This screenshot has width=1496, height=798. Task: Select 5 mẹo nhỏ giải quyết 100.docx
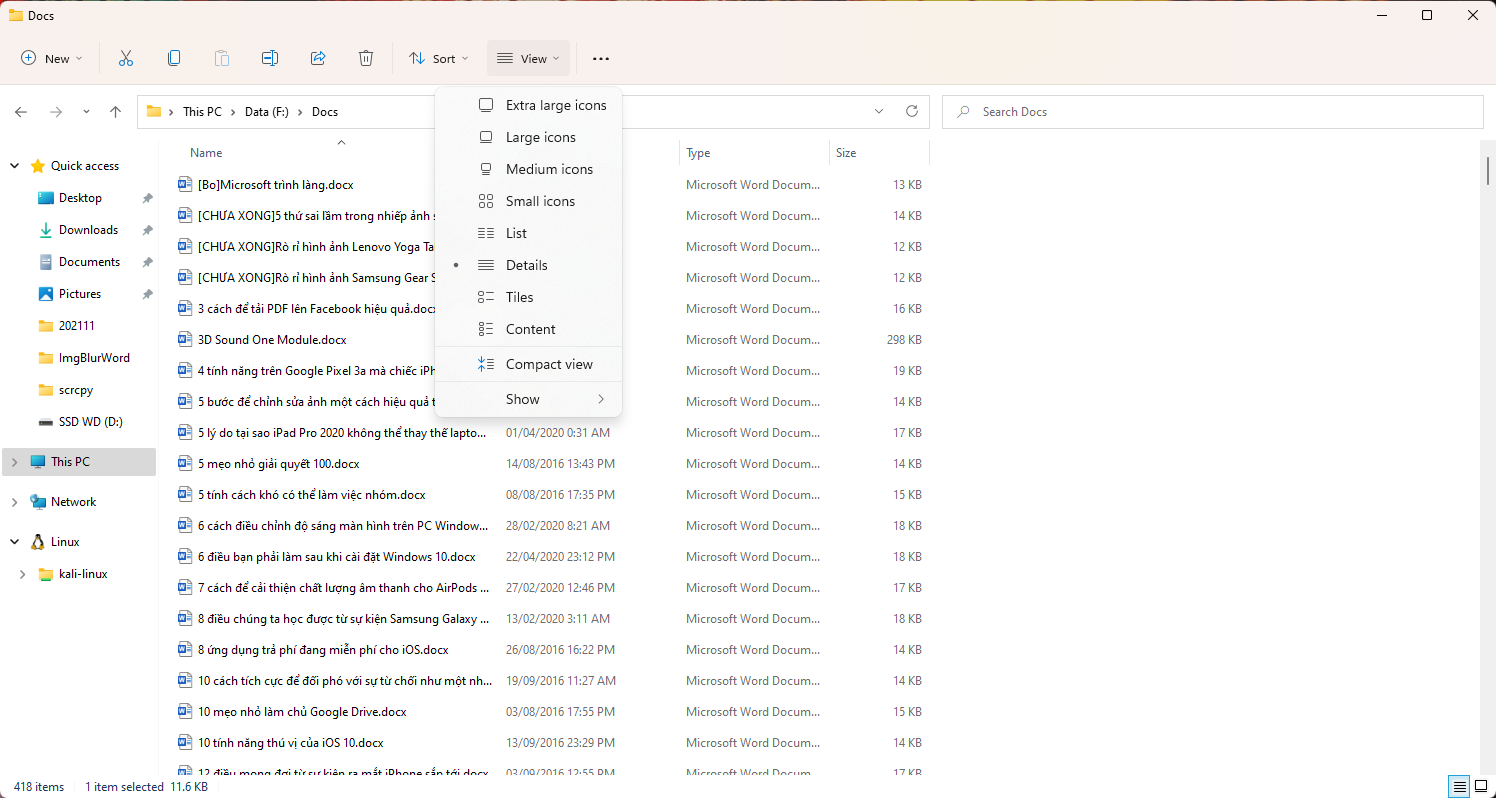pos(278,464)
